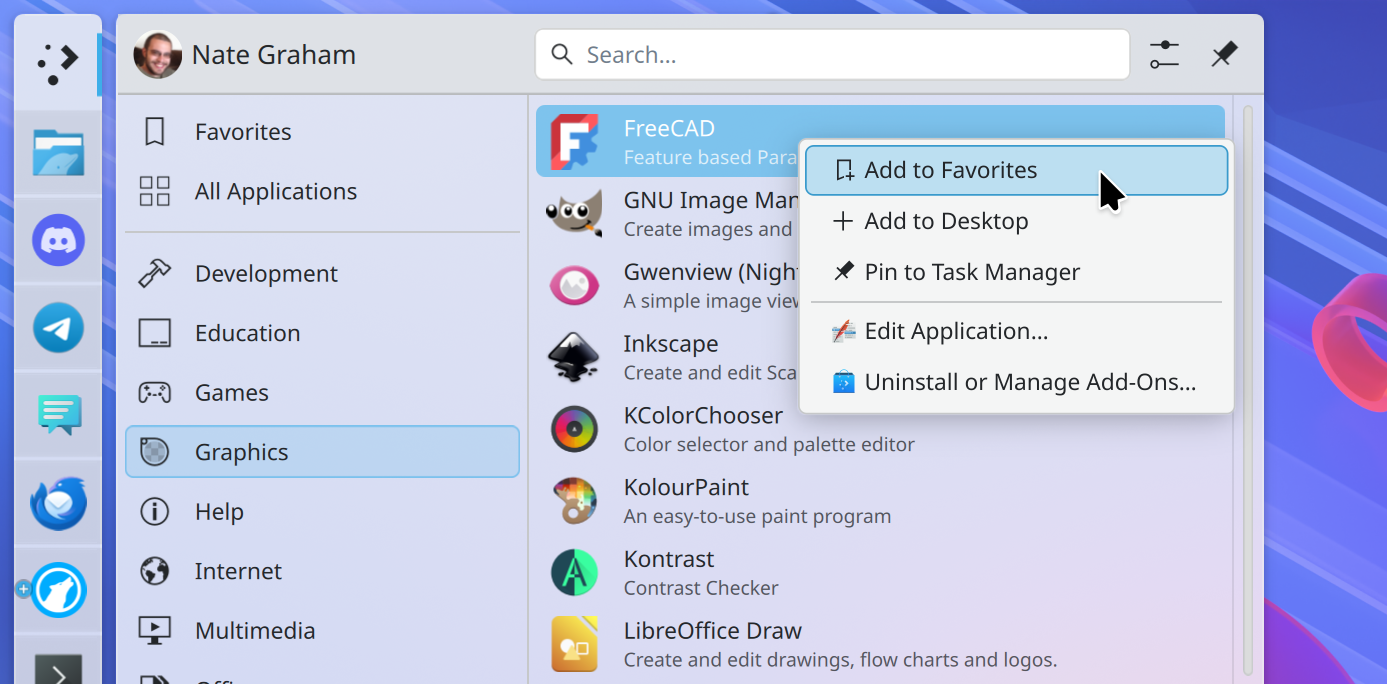Open Telegram from the dock

[58, 327]
